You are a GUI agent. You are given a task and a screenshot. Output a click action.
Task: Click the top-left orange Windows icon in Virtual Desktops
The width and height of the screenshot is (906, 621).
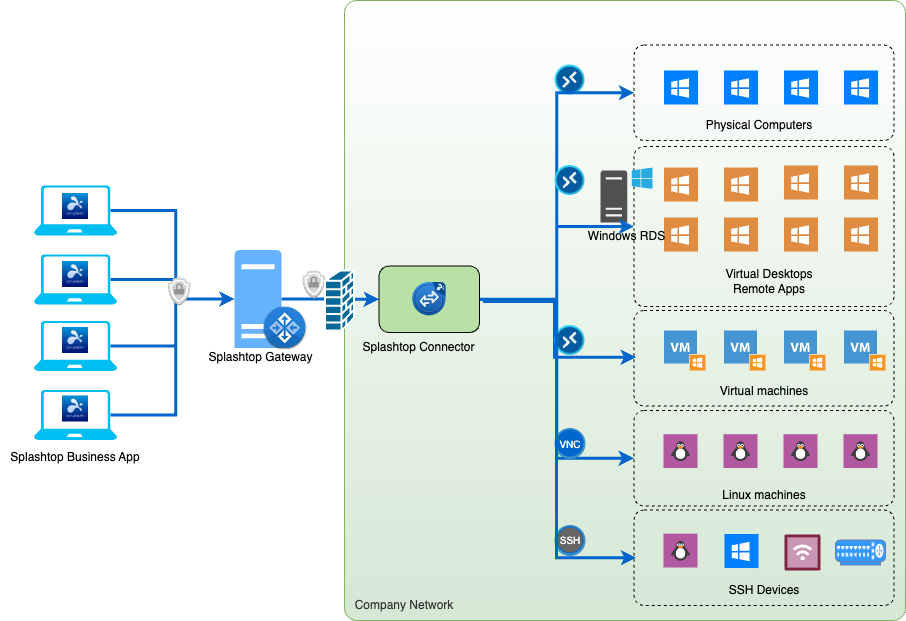coord(681,184)
